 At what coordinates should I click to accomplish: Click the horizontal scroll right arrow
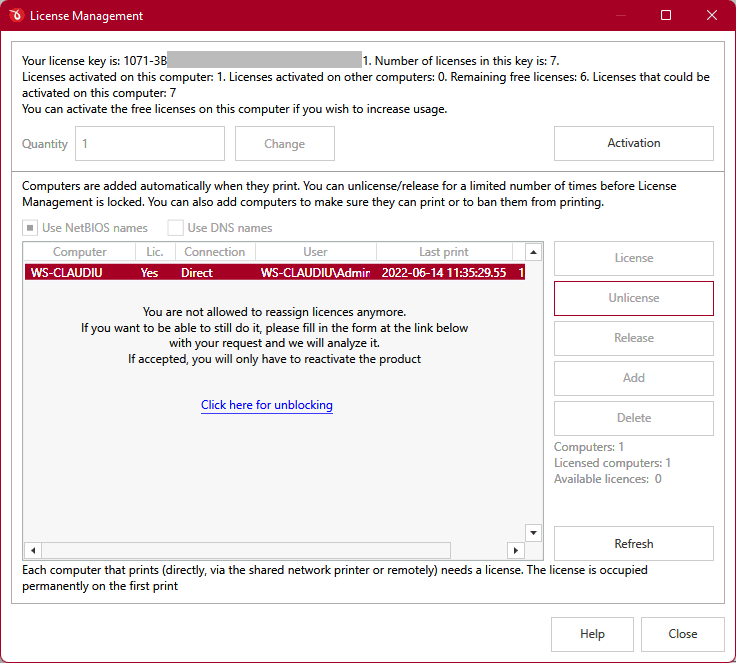click(516, 550)
